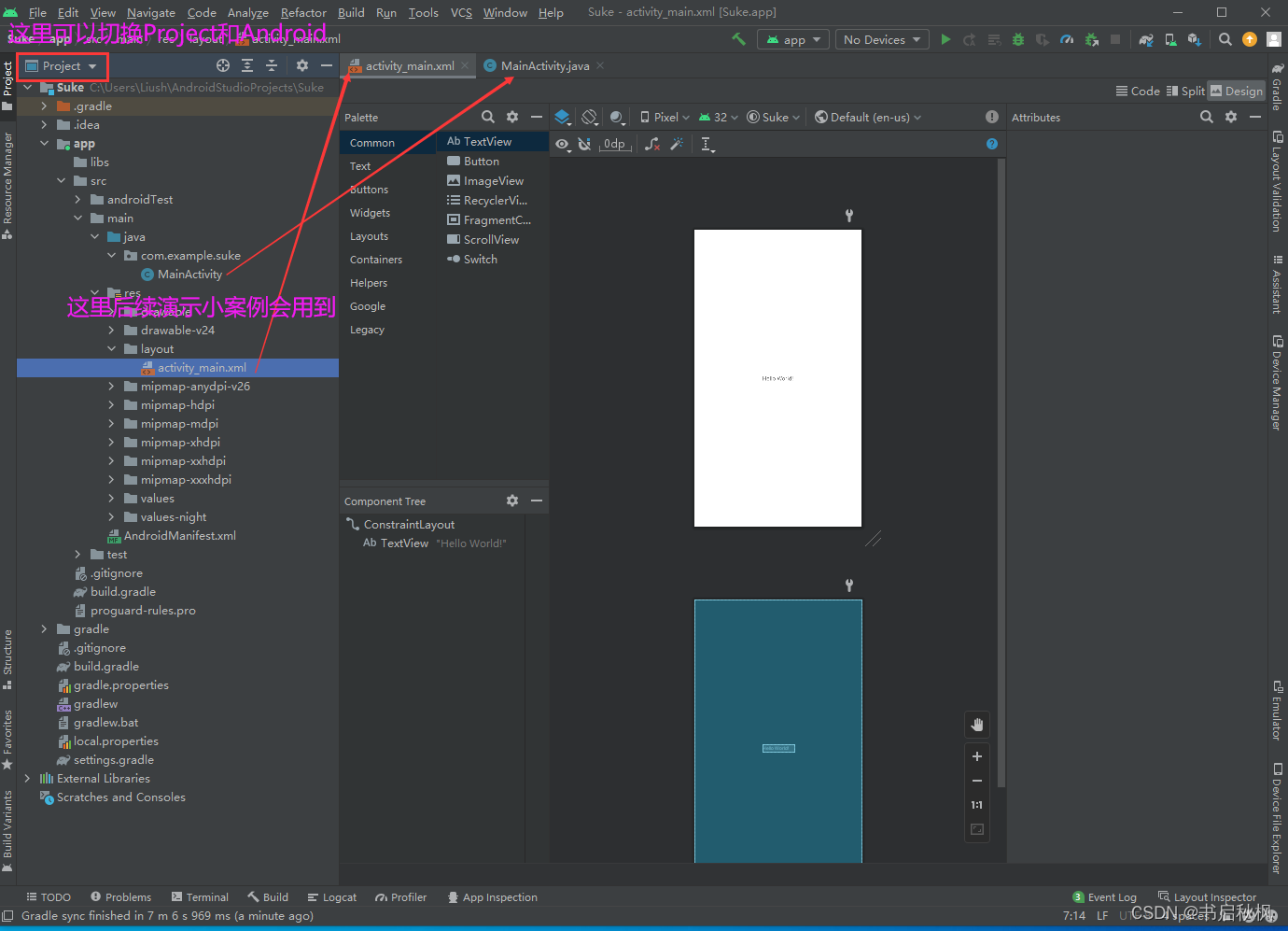1288x931 pixels.
Task: Select opened file target icon in Project panel
Action: 223,65
